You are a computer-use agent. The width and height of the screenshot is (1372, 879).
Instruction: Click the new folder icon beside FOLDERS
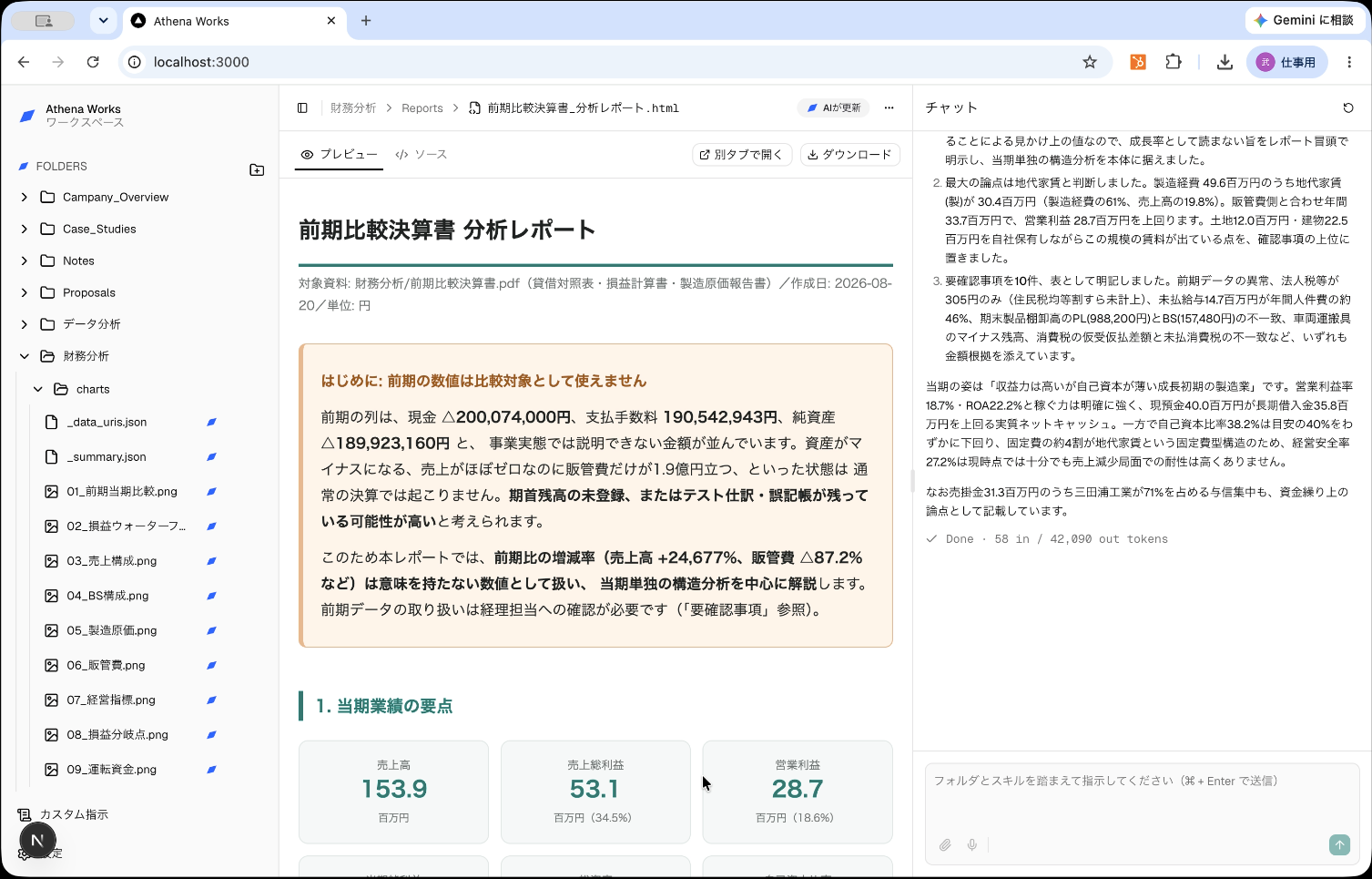[257, 169]
